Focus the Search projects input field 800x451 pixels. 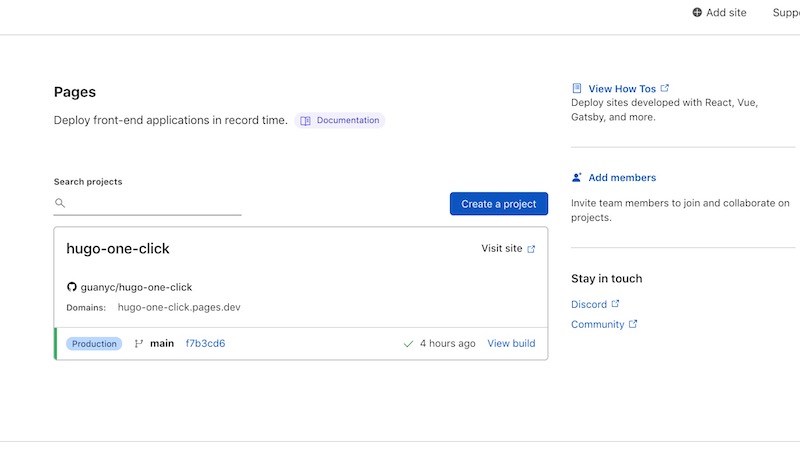point(147,204)
